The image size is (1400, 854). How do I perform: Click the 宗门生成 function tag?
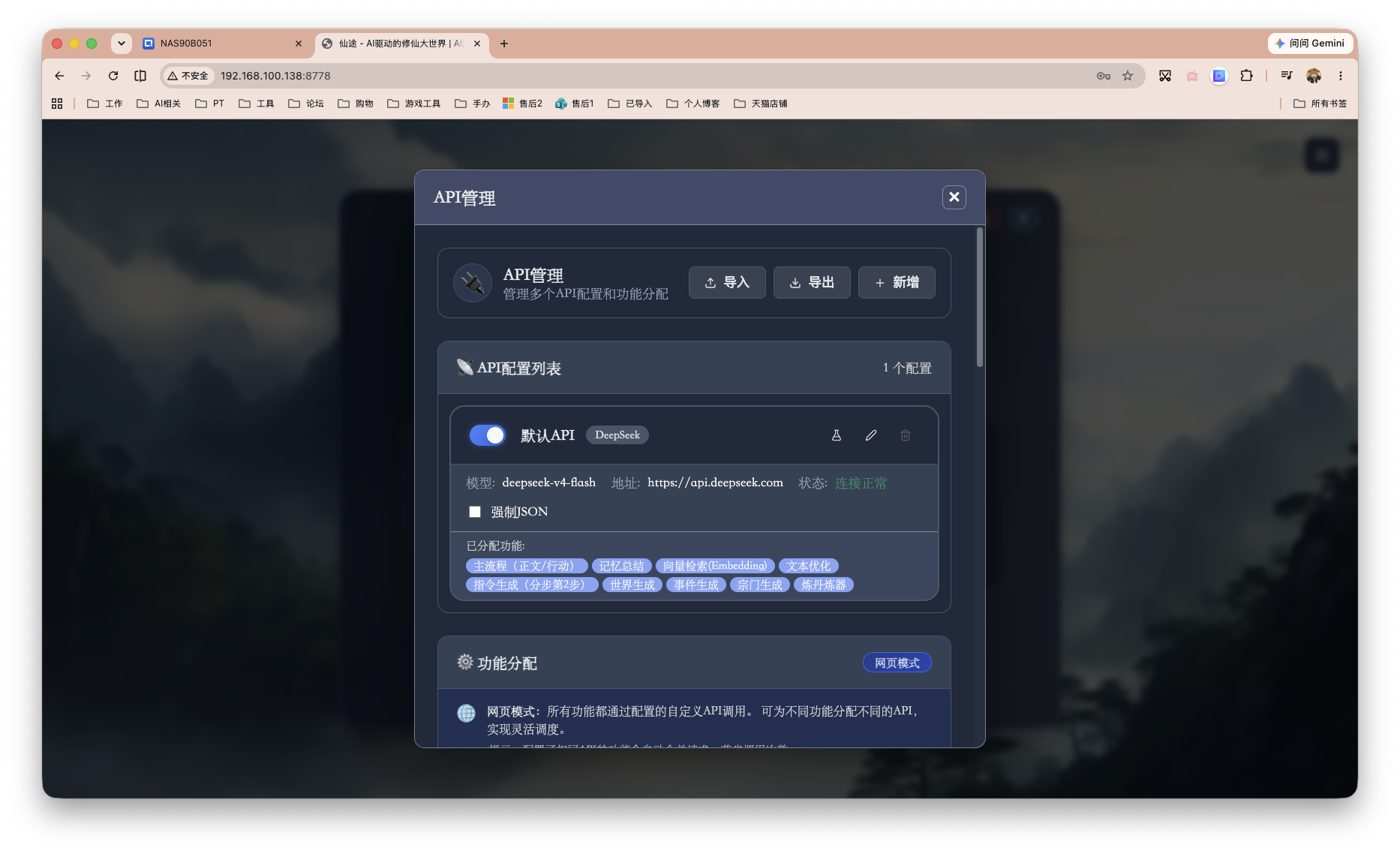pyautogui.click(x=759, y=585)
